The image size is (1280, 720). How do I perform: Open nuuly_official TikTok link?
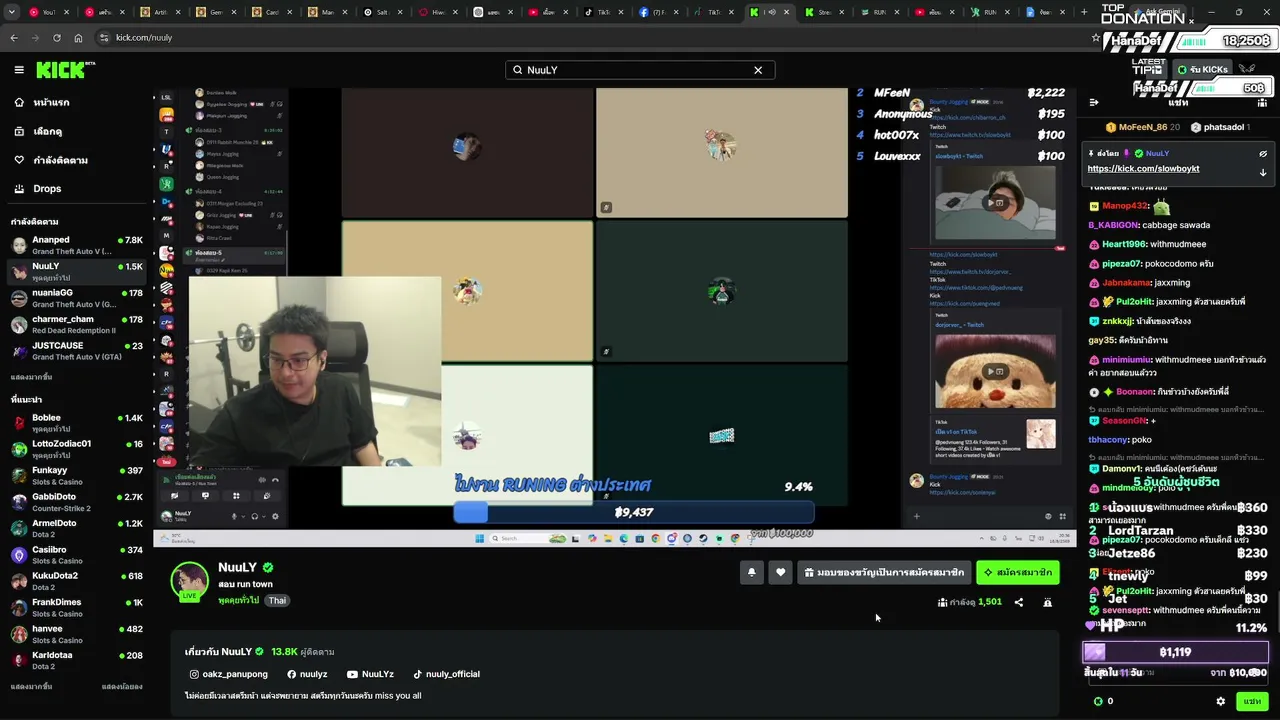(446, 674)
